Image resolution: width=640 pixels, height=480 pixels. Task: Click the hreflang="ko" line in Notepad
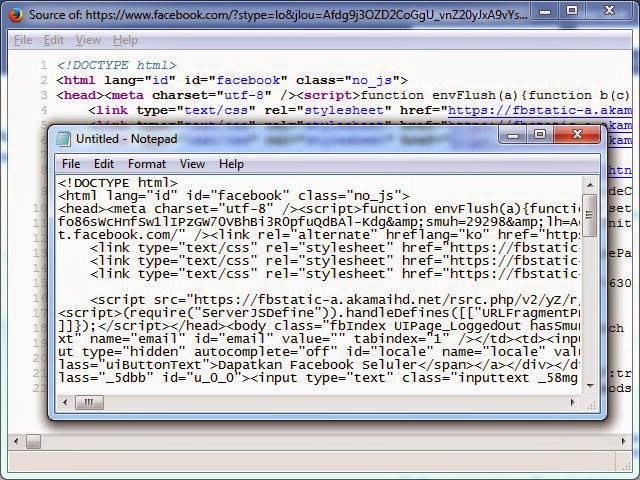(x=318, y=235)
